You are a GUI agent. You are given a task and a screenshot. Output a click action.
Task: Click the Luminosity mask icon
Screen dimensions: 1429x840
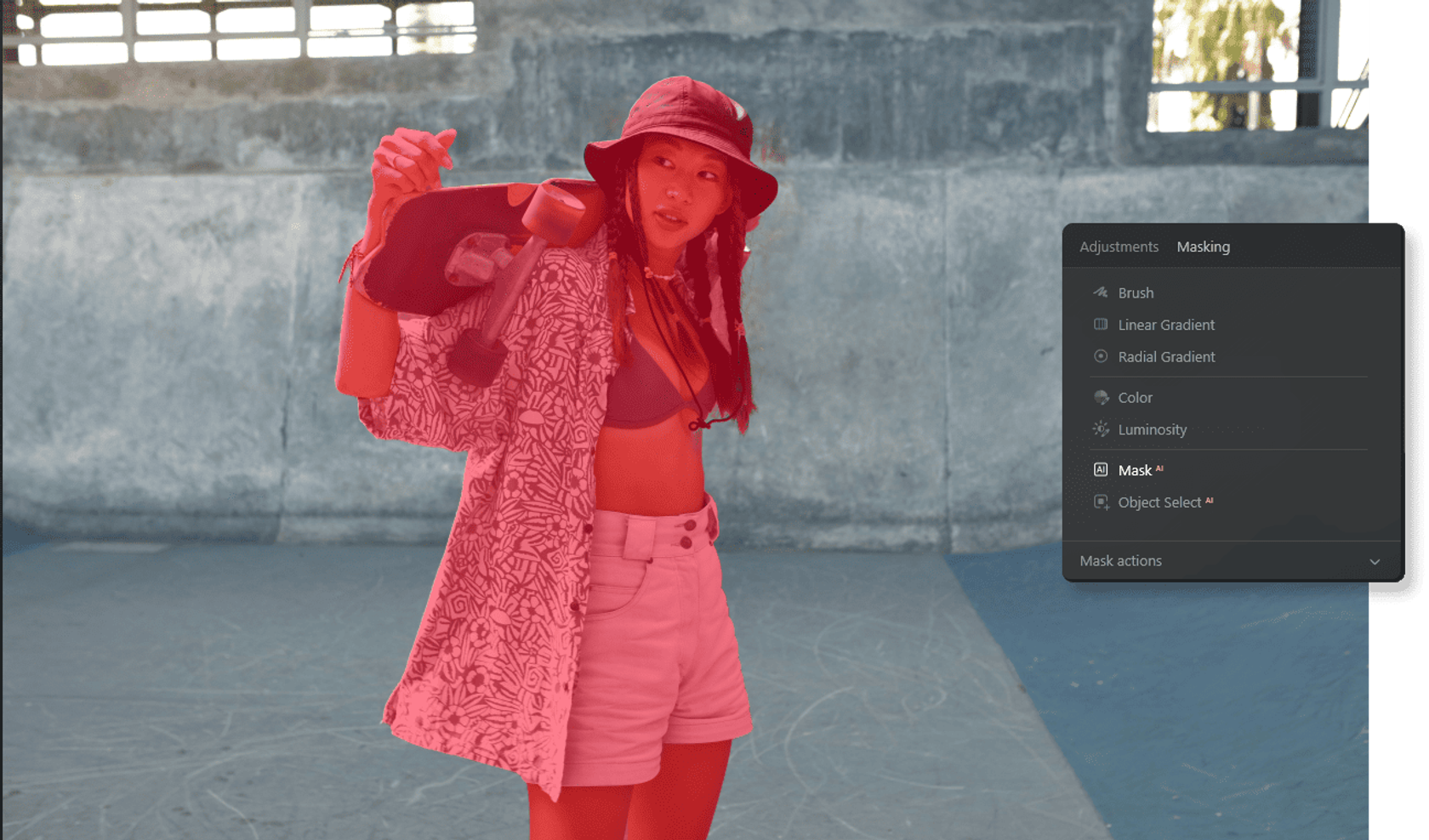tap(1102, 429)
